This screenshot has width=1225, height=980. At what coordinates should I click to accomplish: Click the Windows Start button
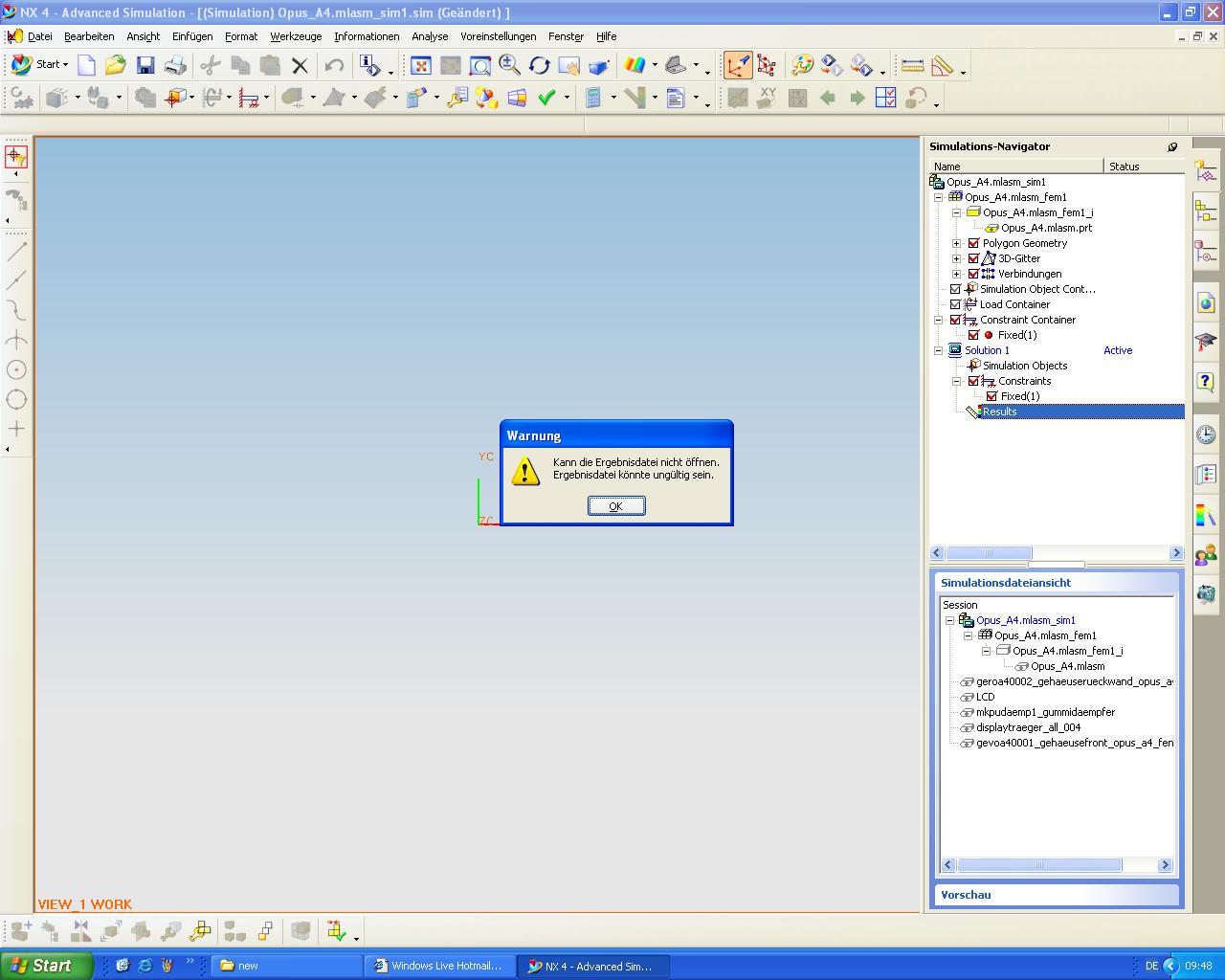[46, 966]
